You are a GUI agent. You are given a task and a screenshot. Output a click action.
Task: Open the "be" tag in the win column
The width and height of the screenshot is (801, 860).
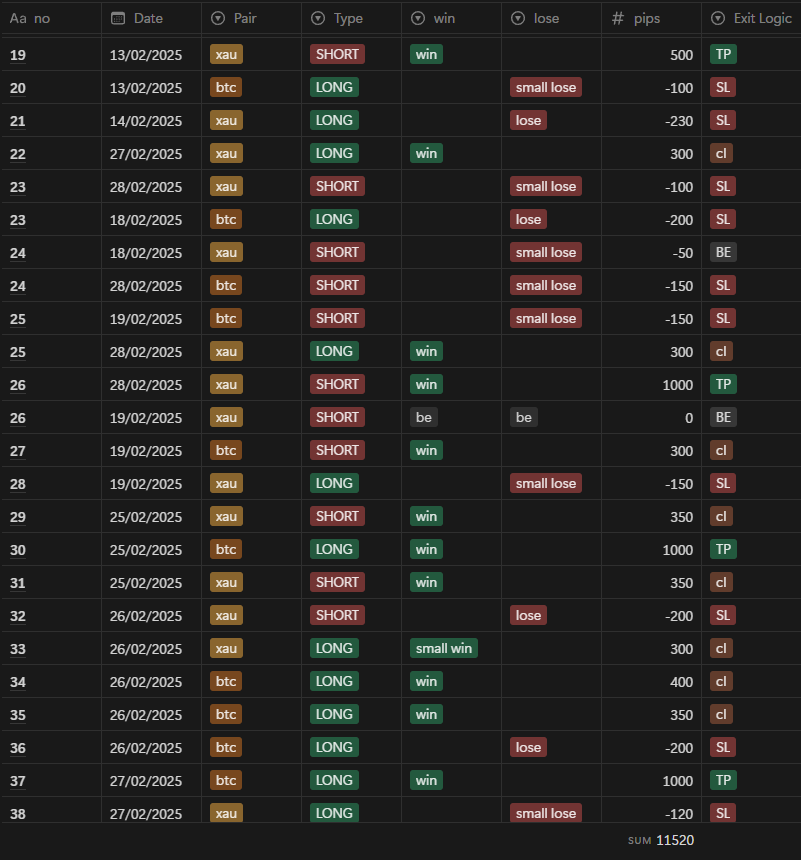click(424, 417)
